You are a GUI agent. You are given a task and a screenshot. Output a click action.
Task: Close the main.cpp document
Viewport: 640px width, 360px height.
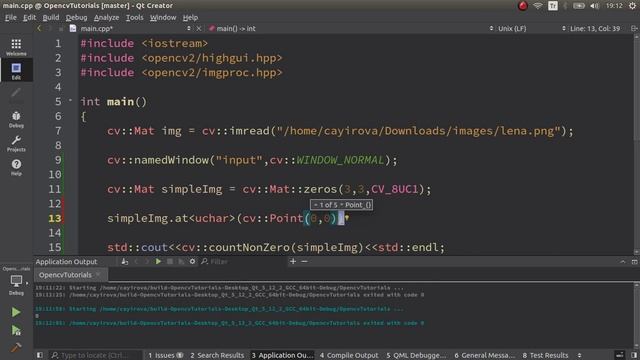coord(199,29)
